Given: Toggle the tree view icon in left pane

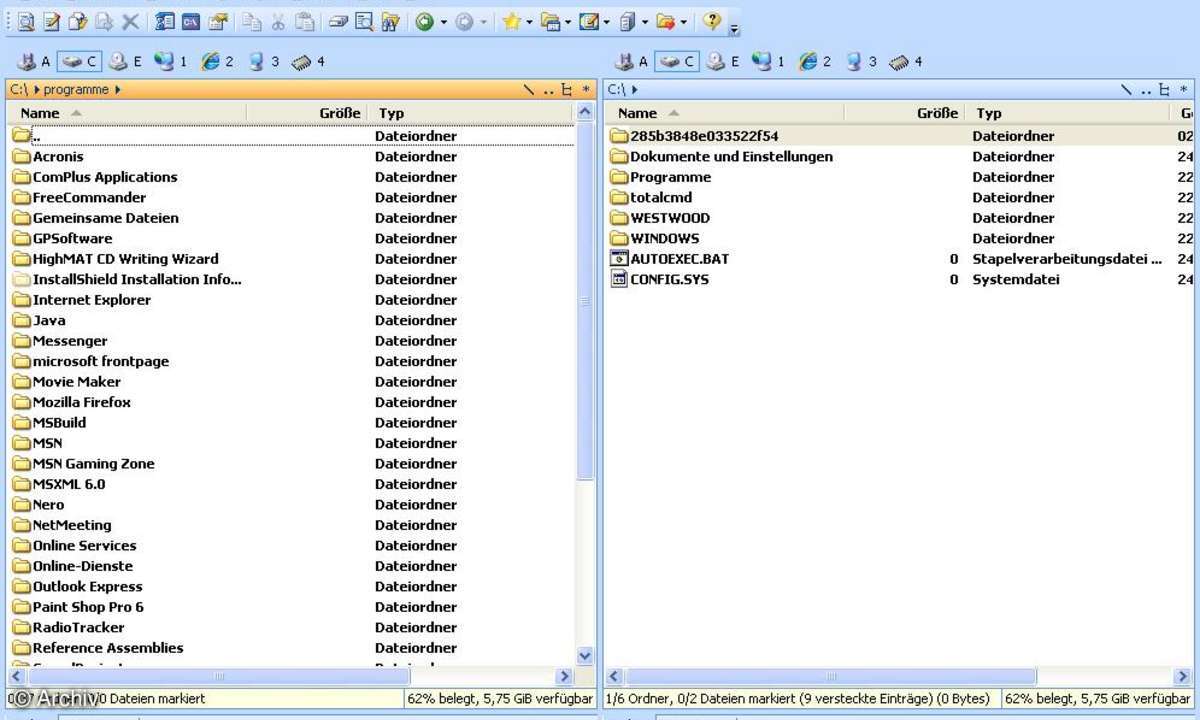Looking at the screenshot, I should tap(567, 90).
